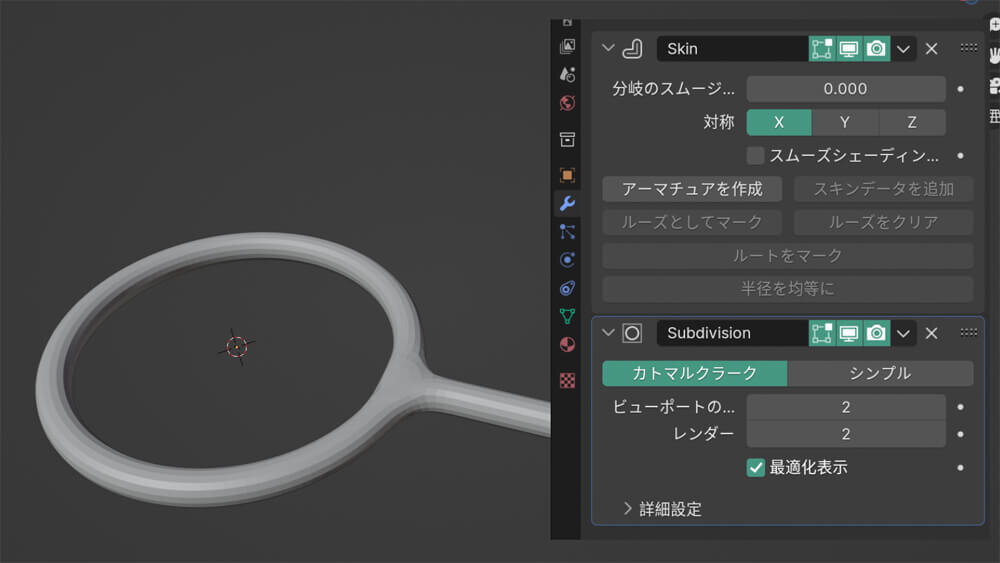Viewport: 1000px width, 563px height.
Task: Select シンプル subdivision type
Action: (x=881, y=374)
